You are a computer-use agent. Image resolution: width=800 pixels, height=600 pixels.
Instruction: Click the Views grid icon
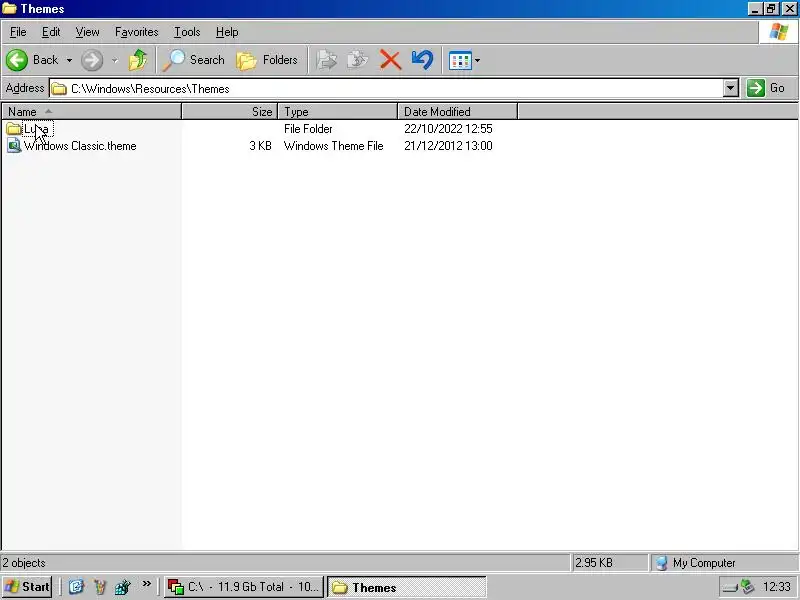[x=460, y=61]
